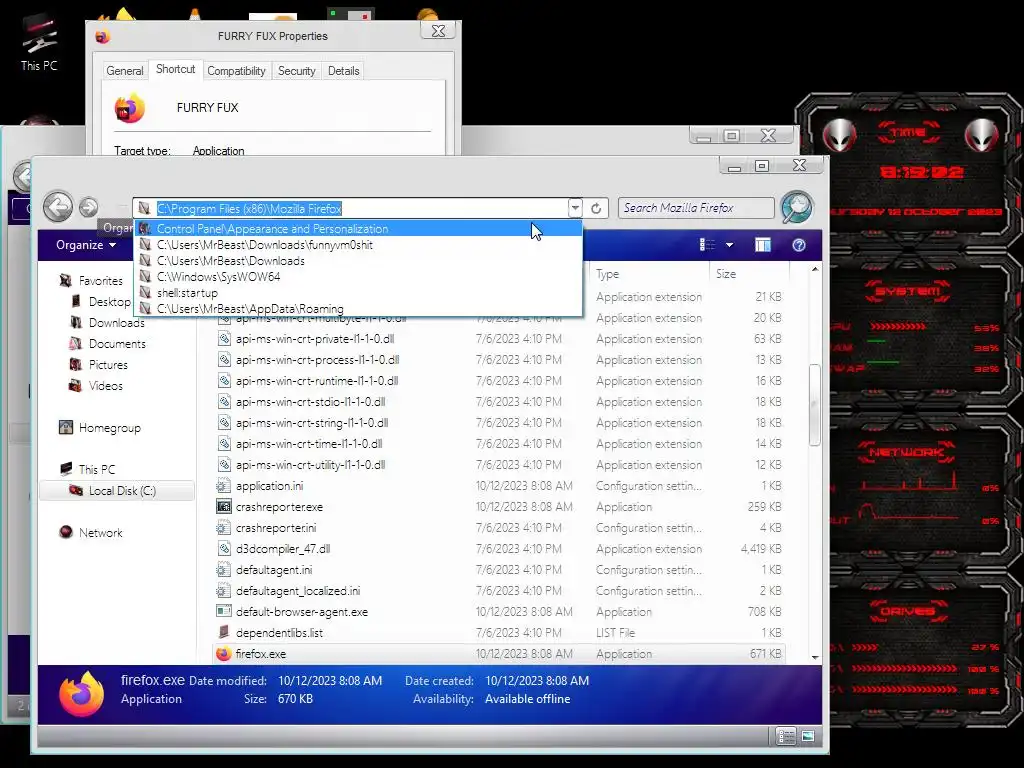Select the crashreporter.exe file icon
The height and width of the screenshot is (768, 1024).
coord(223,507)
